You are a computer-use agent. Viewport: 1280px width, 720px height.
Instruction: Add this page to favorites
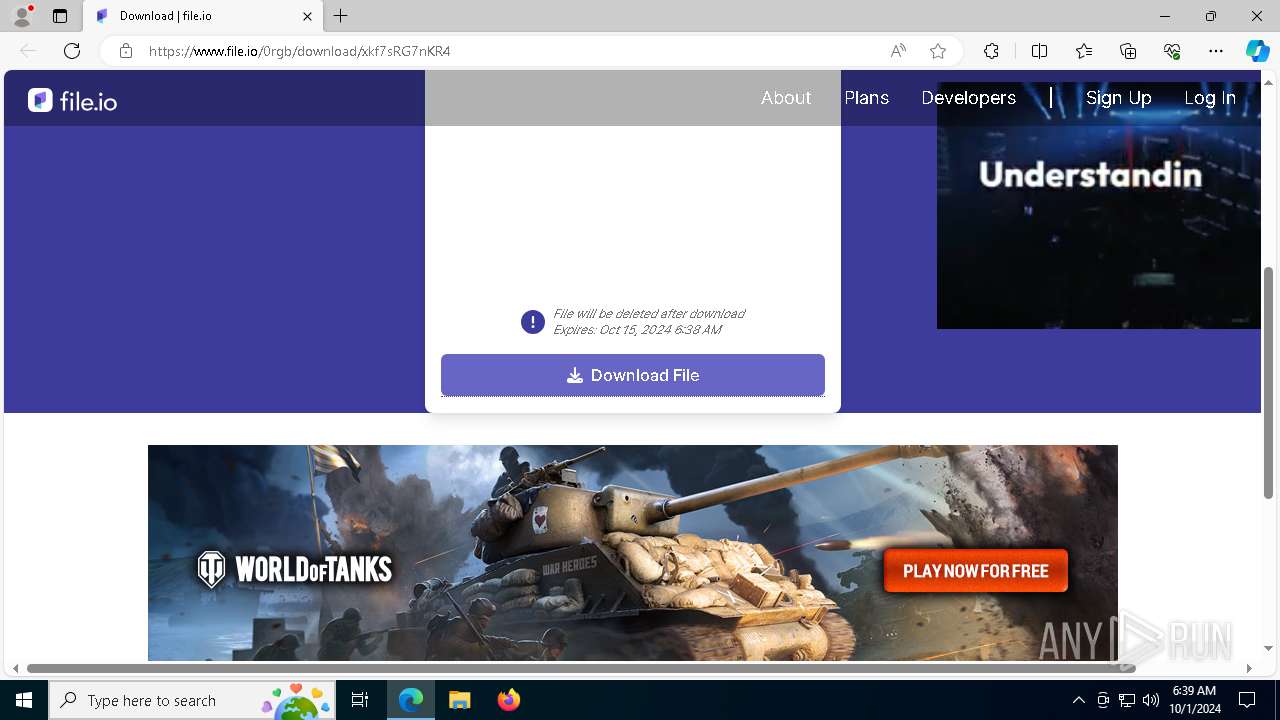(938, 51)
